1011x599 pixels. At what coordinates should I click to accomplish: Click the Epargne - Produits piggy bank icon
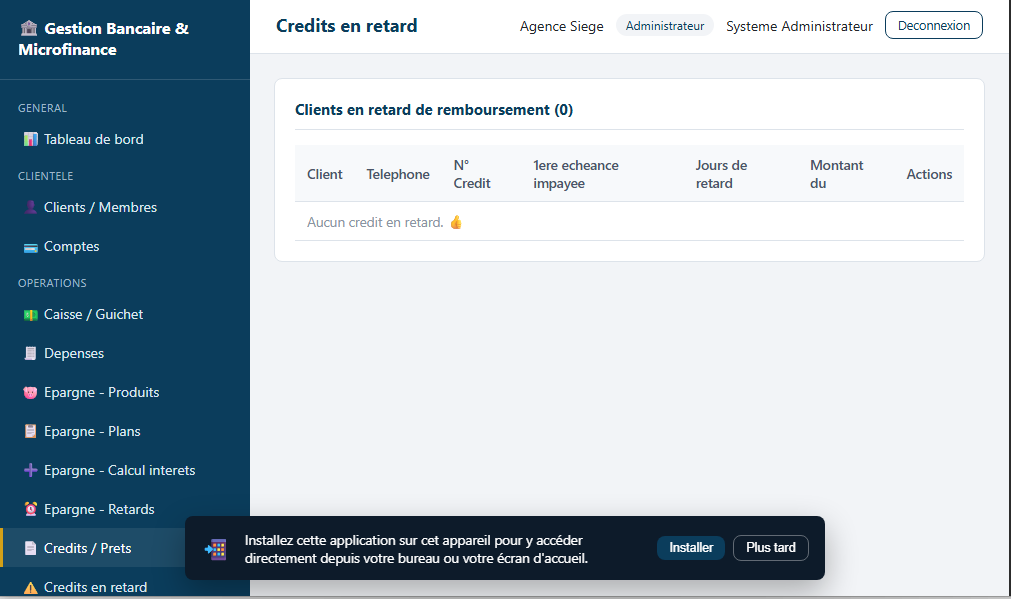pyautogui.click(x=30, y=393)
